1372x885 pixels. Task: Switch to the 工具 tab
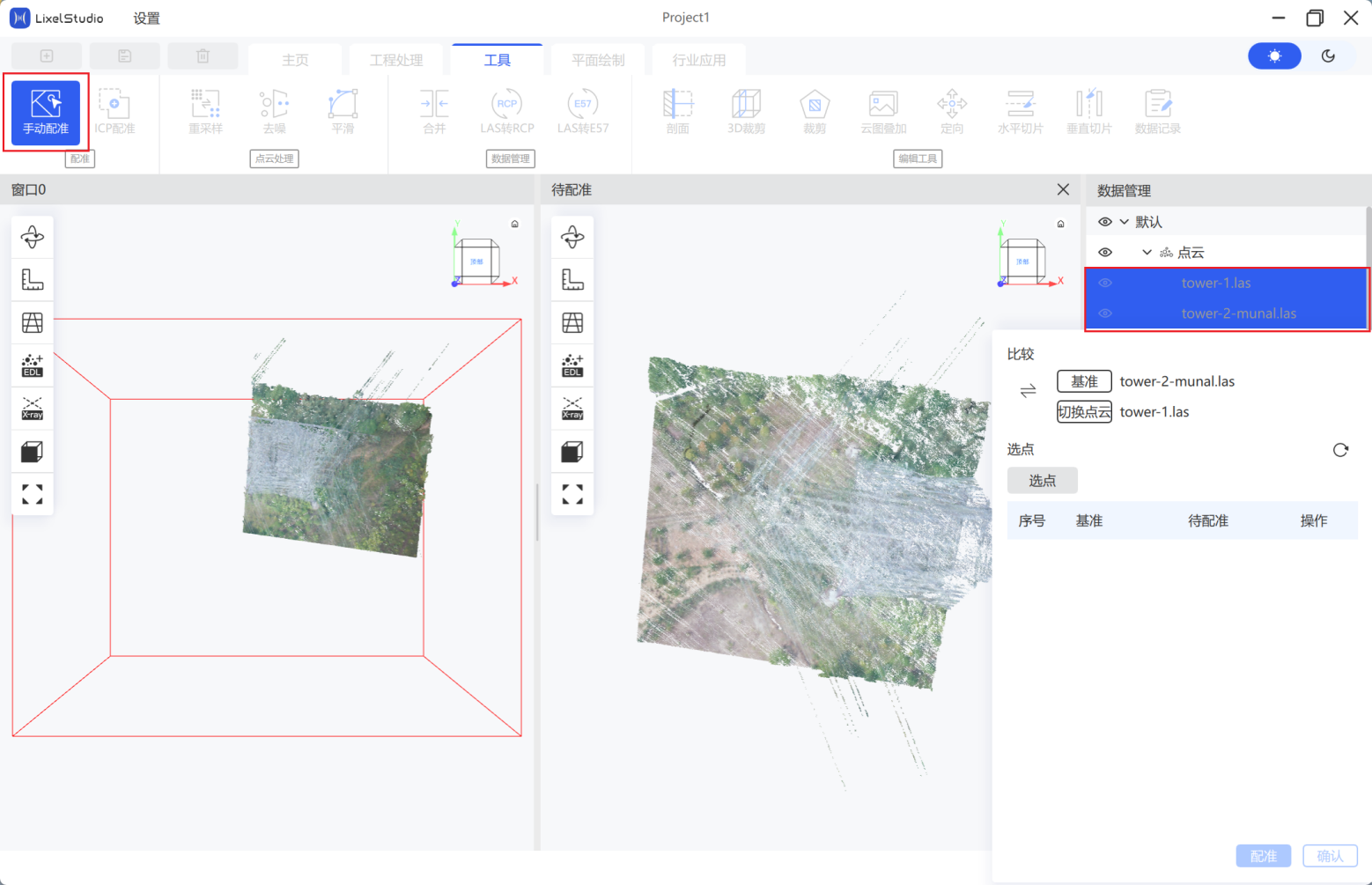pyautogui.click(x=498, y=60)
